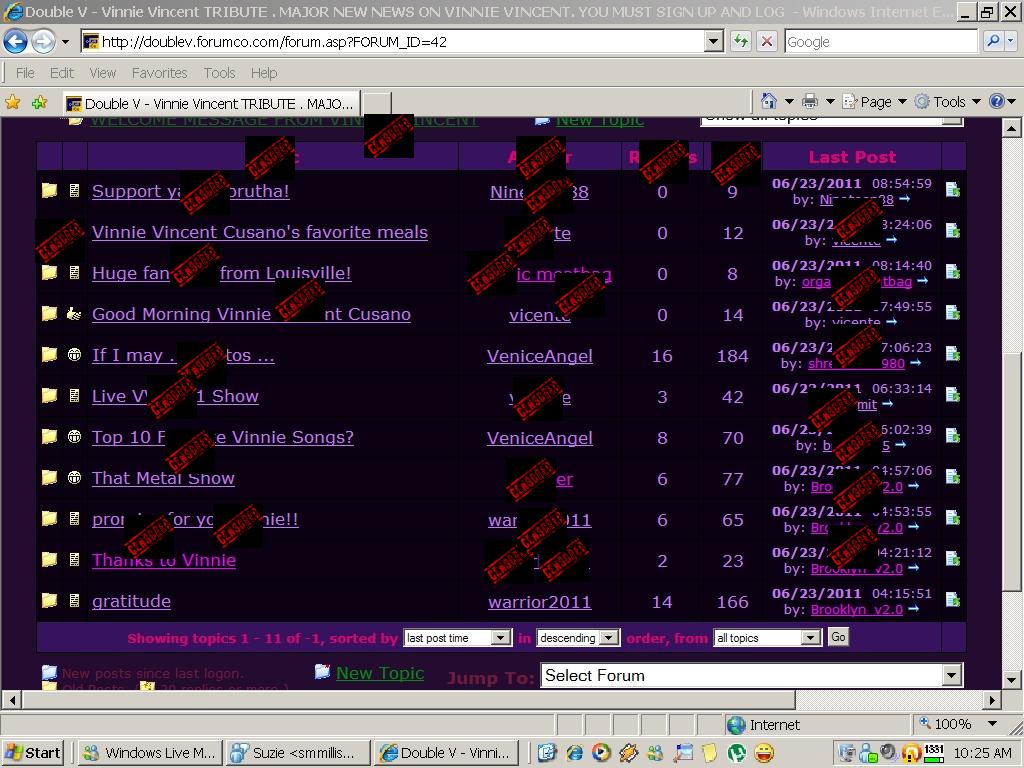Click folder icon beside Top 10 topic

pyautogui.click(x=50, y=436)
